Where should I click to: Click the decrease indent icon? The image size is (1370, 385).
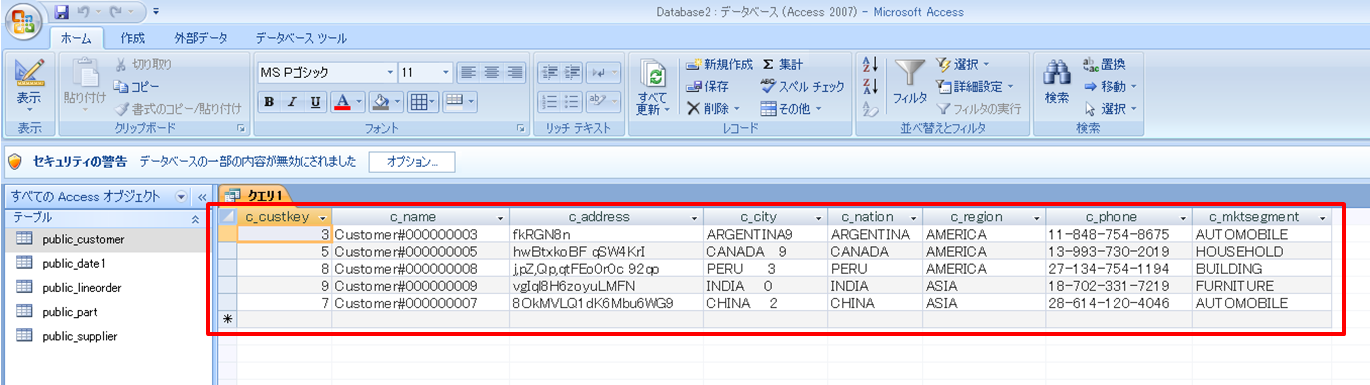click(549, 72)
